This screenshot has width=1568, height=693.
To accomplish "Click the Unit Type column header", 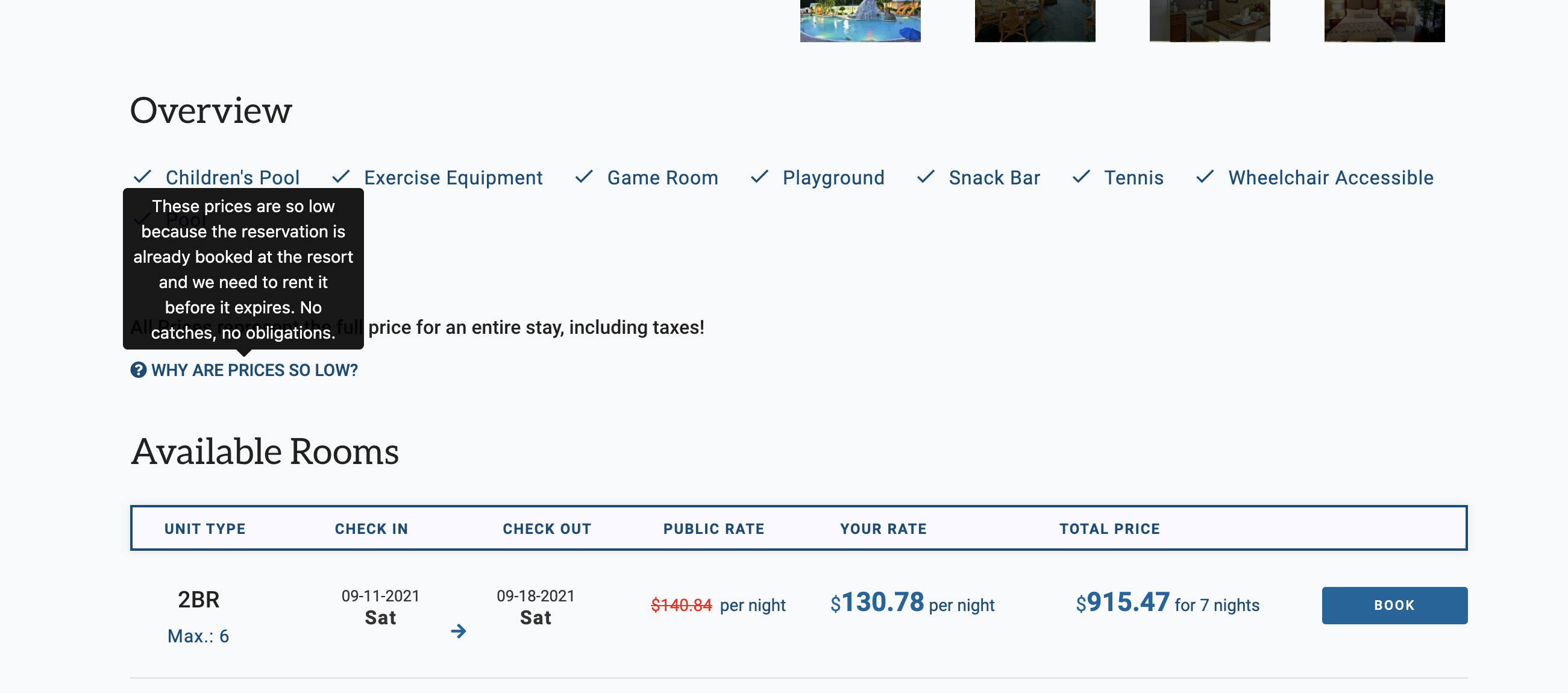I will point(205,528).
